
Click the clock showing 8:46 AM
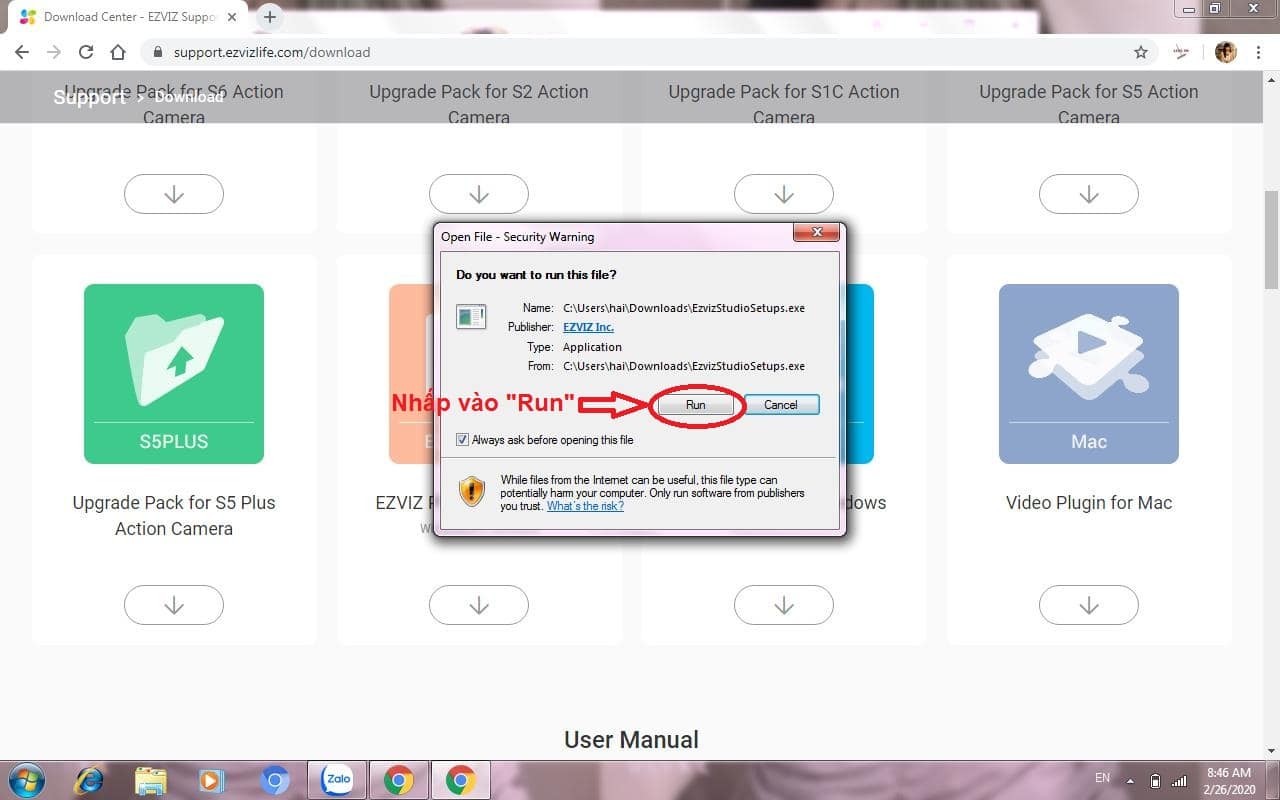(1227, 780)
